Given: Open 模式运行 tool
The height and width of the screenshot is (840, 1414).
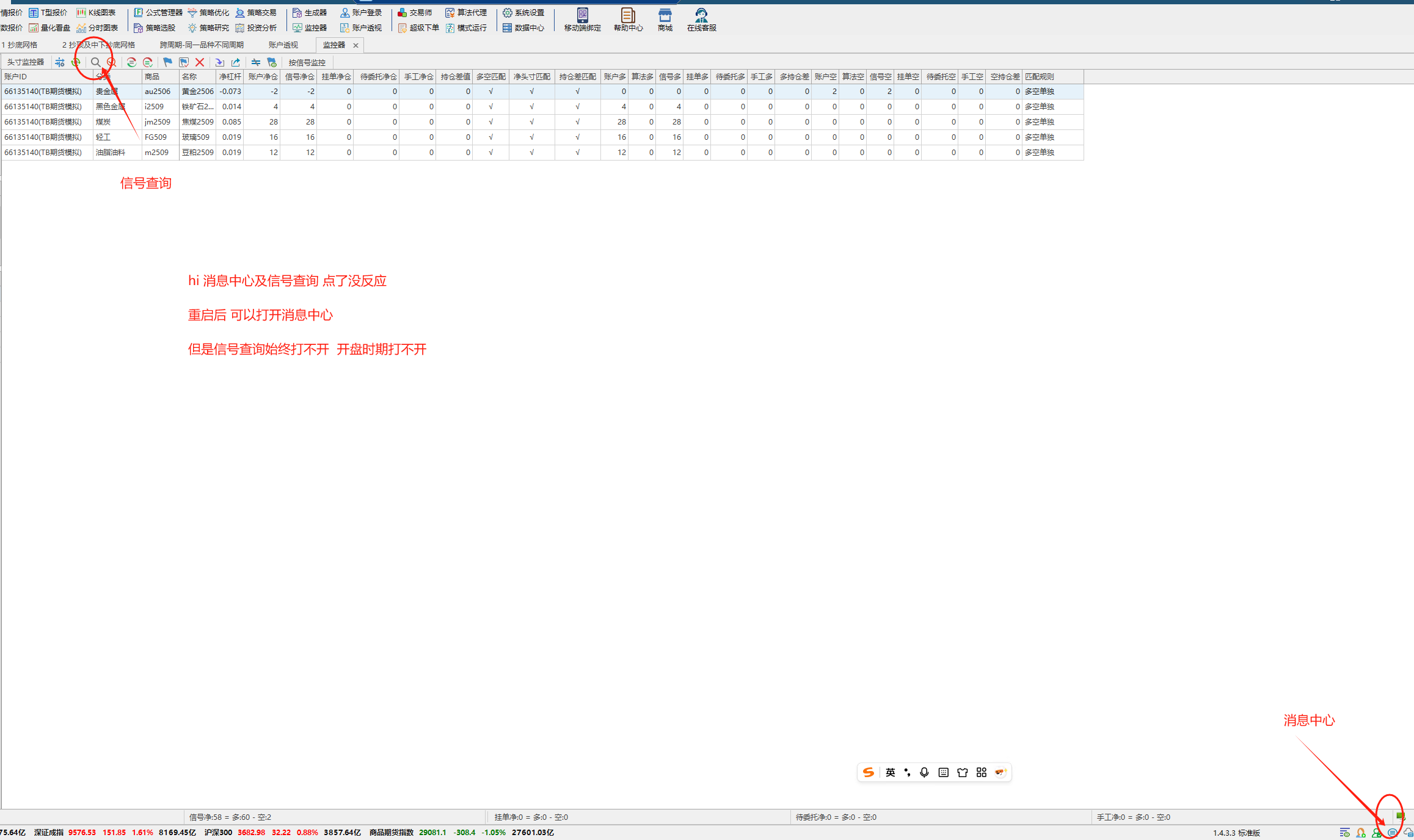Looking at the screenshot, I should point(466,27).
